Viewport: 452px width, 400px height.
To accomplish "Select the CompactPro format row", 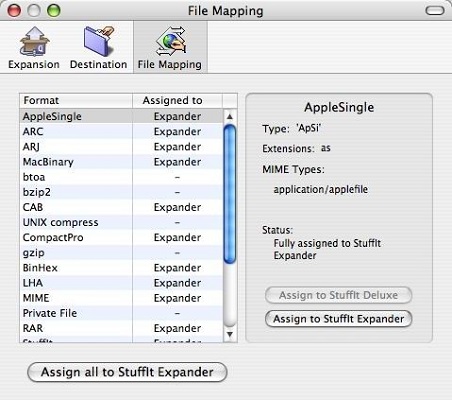I will point(121,237).
